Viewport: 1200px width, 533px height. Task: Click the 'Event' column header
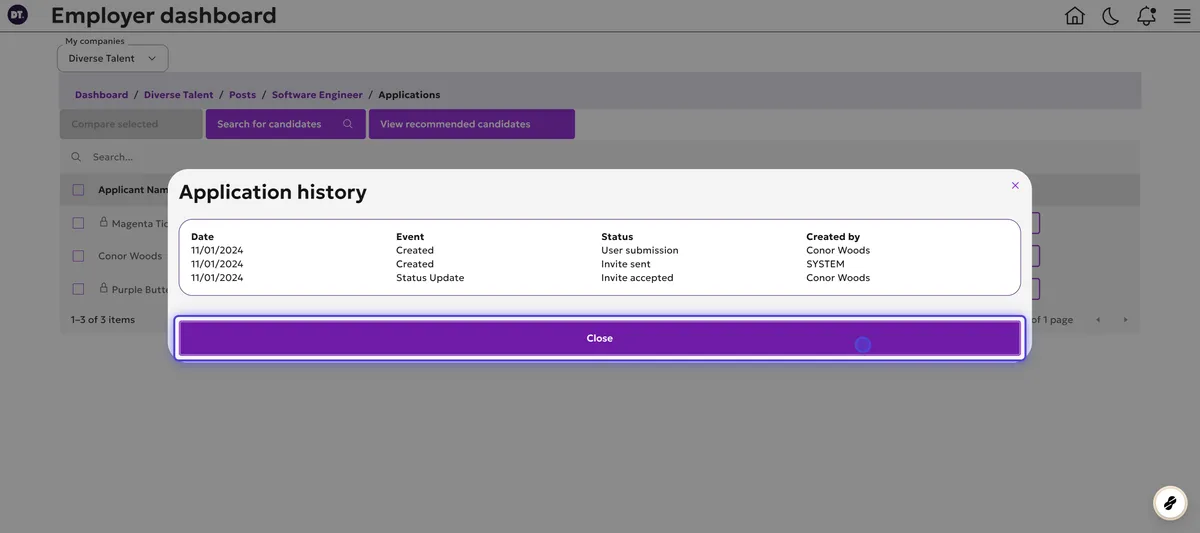pos(410,237)
